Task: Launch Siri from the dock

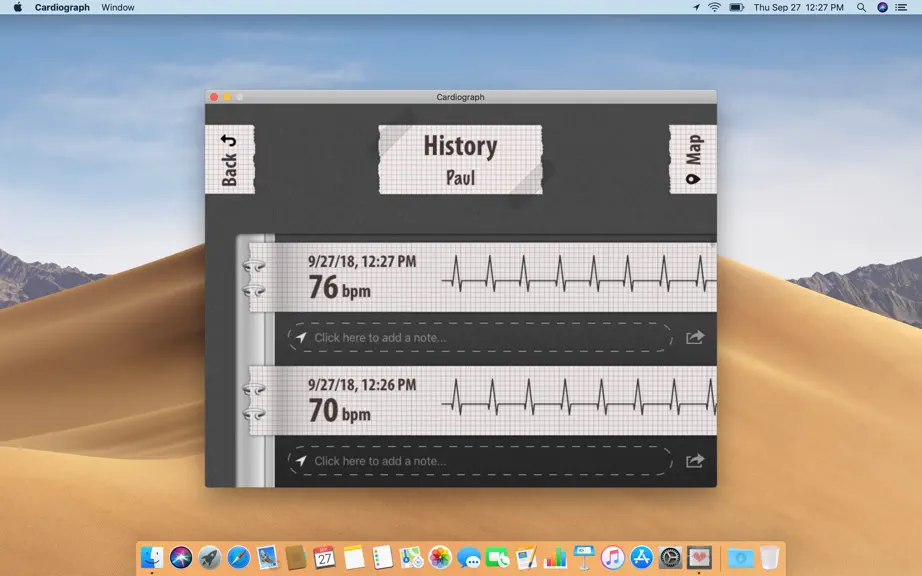Action: [x=181, y=557]
